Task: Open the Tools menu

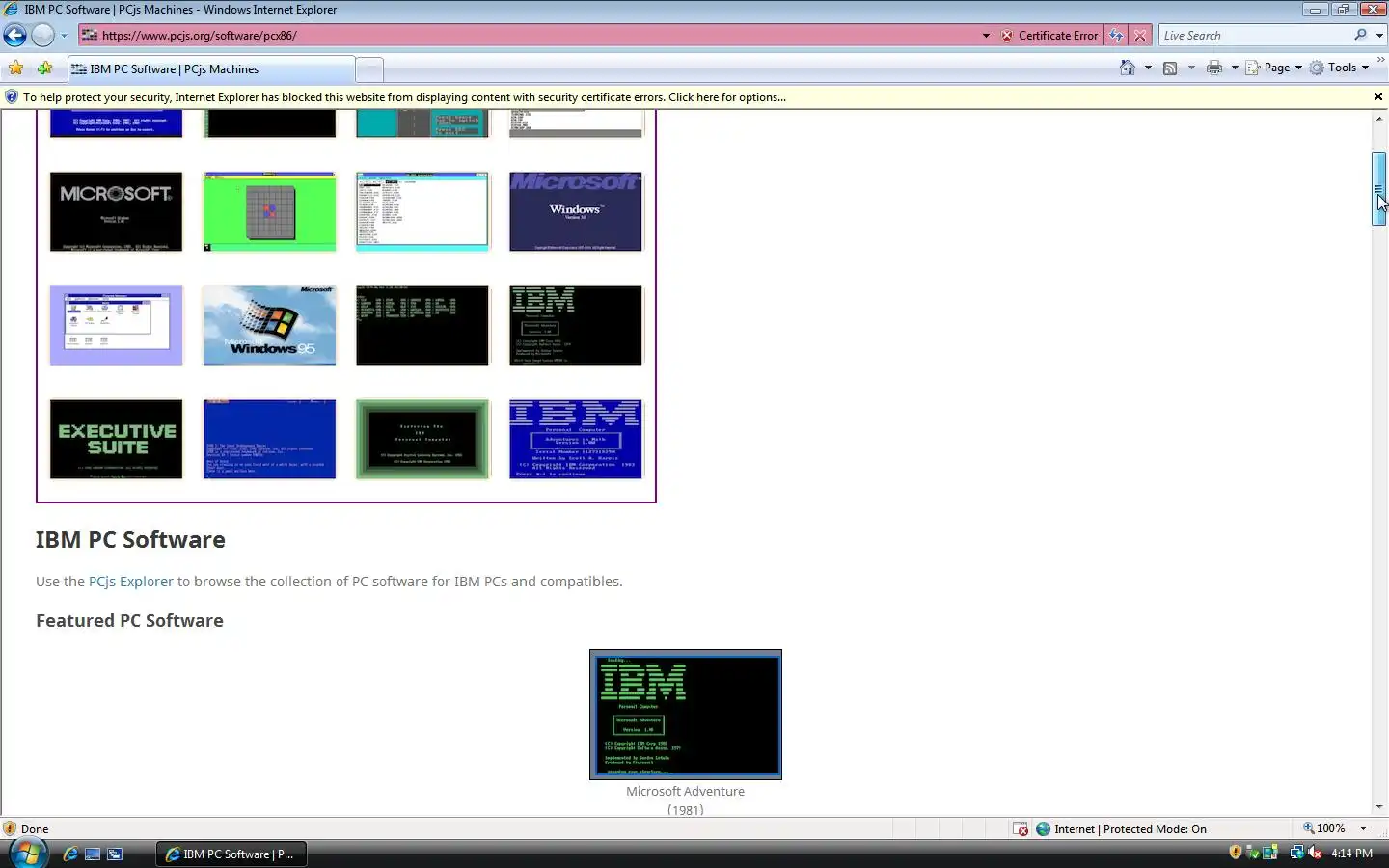Action: pyautogui.click(x=1340, y=68)
